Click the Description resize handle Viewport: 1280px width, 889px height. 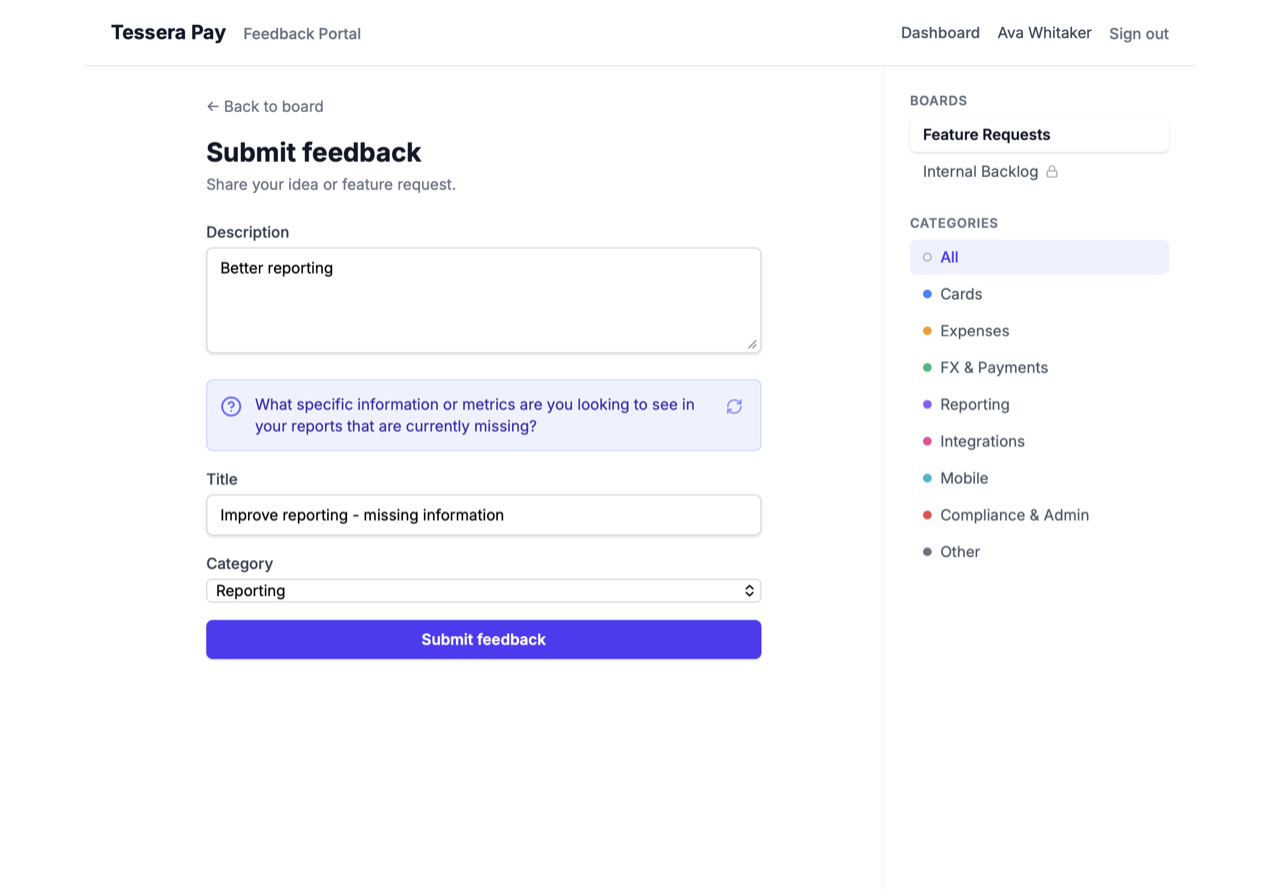click(752, 344)
